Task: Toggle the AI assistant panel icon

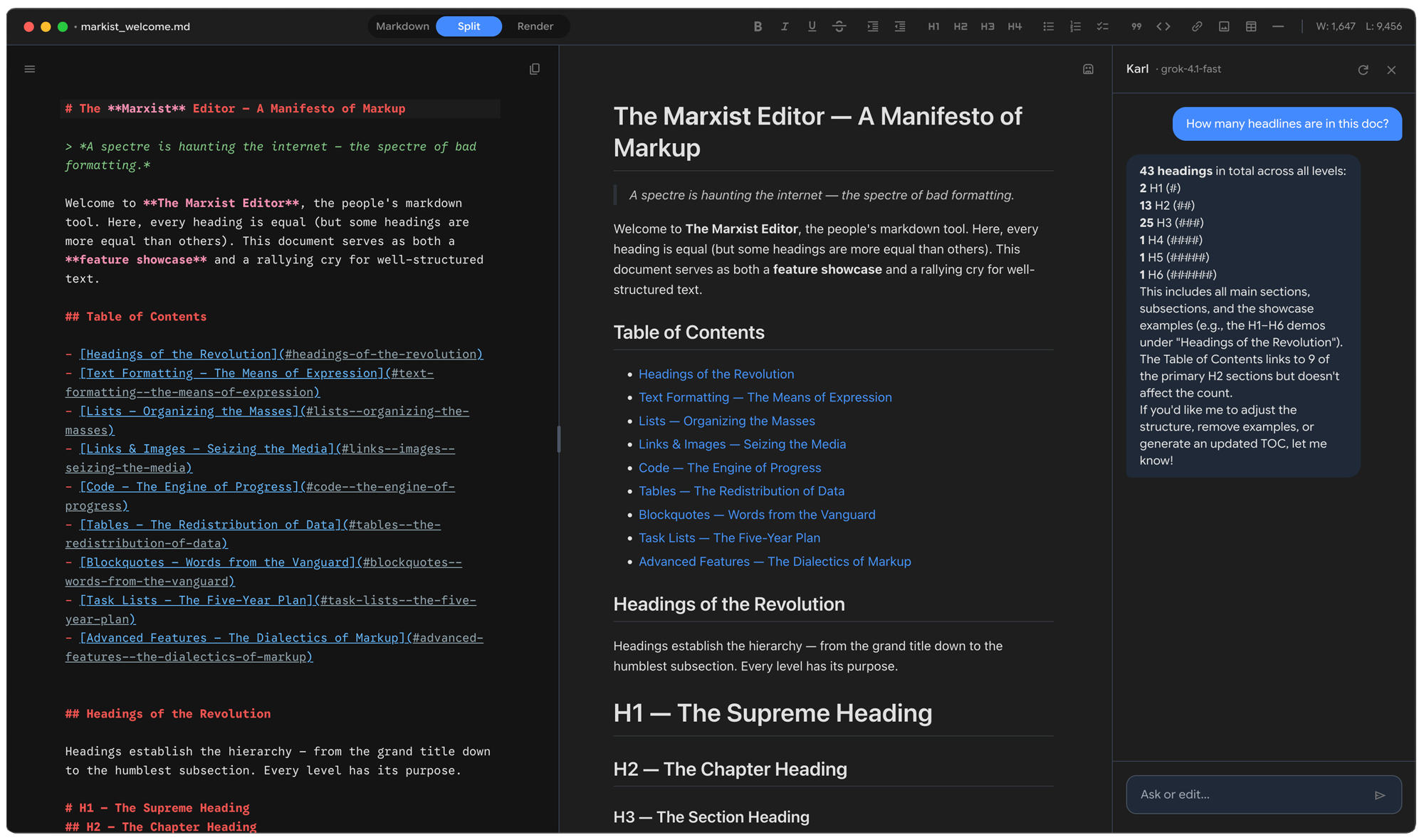Action: pyautogui.click(x=1088, y=69)
